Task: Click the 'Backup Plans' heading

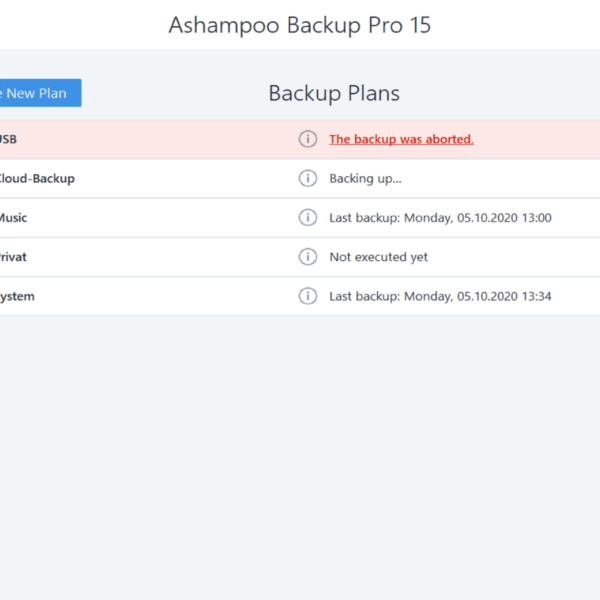Action: tap(334, 93)
